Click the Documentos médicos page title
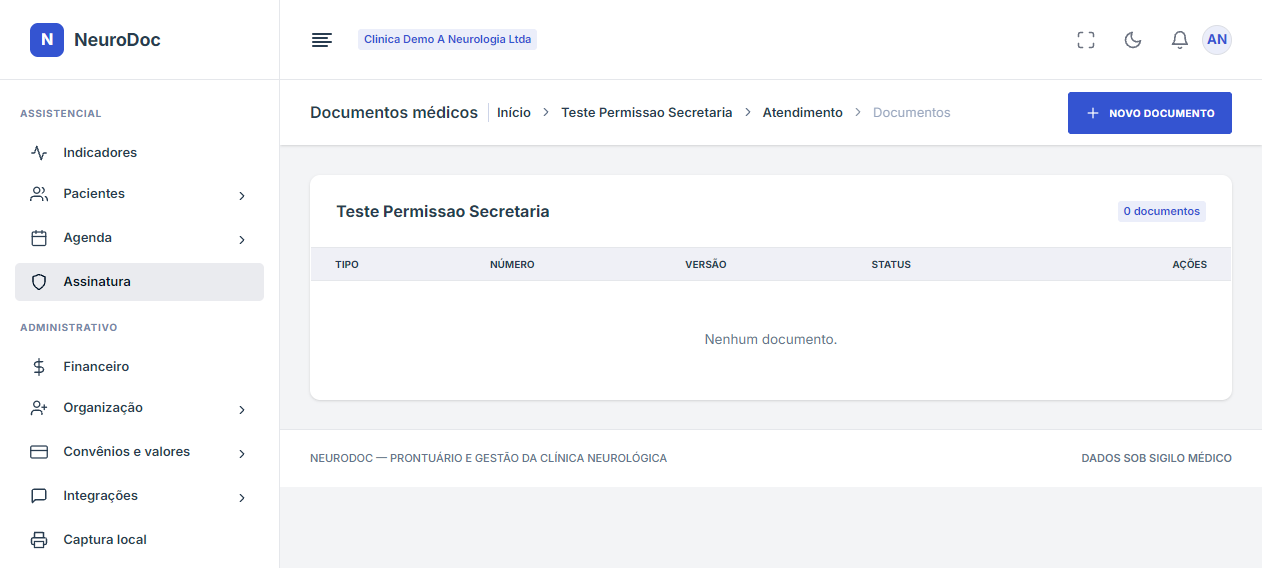The image size is (1262, 568). click(x=394, y=113)
